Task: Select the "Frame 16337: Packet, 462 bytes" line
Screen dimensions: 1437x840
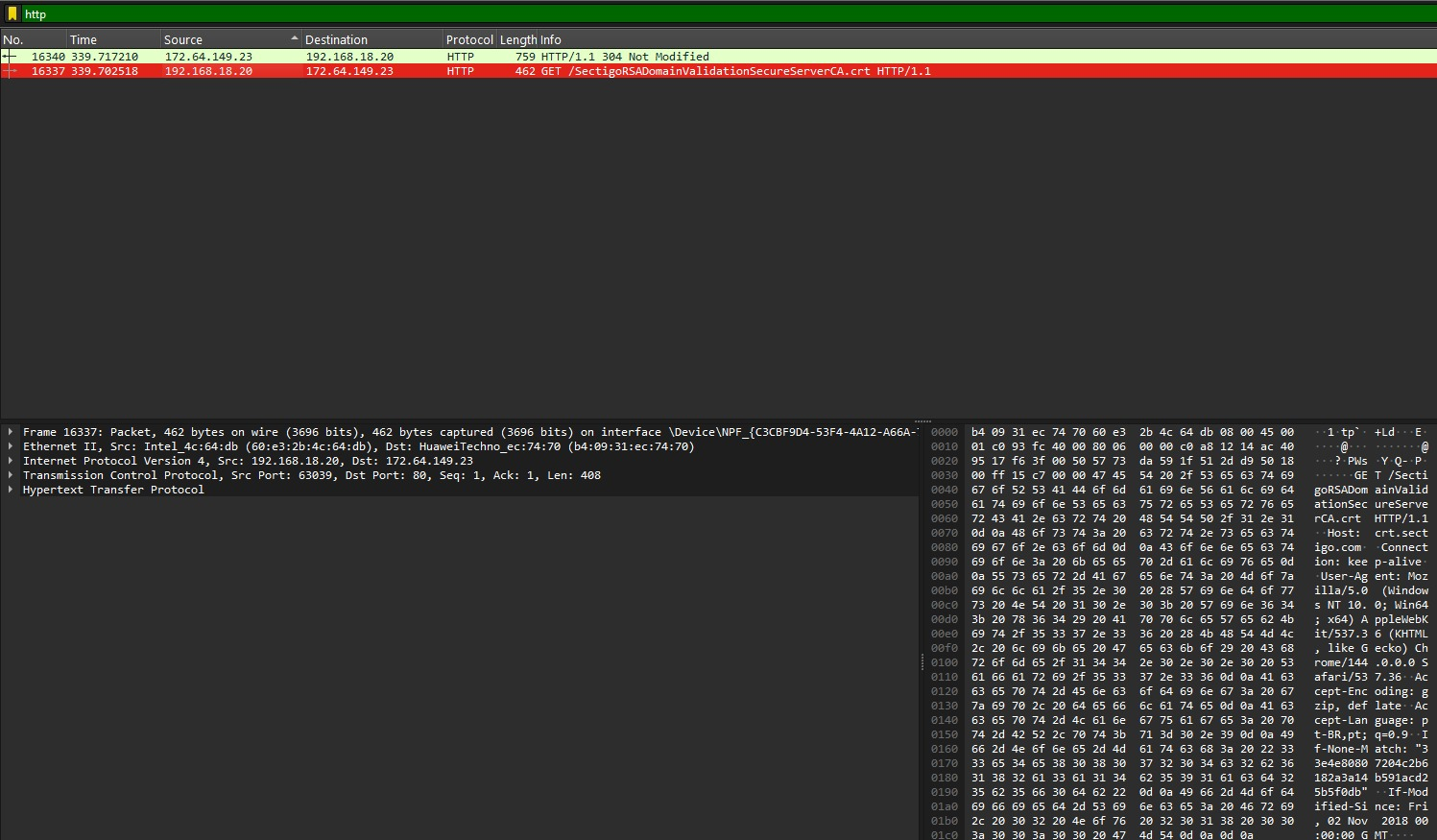Action: 469,432
